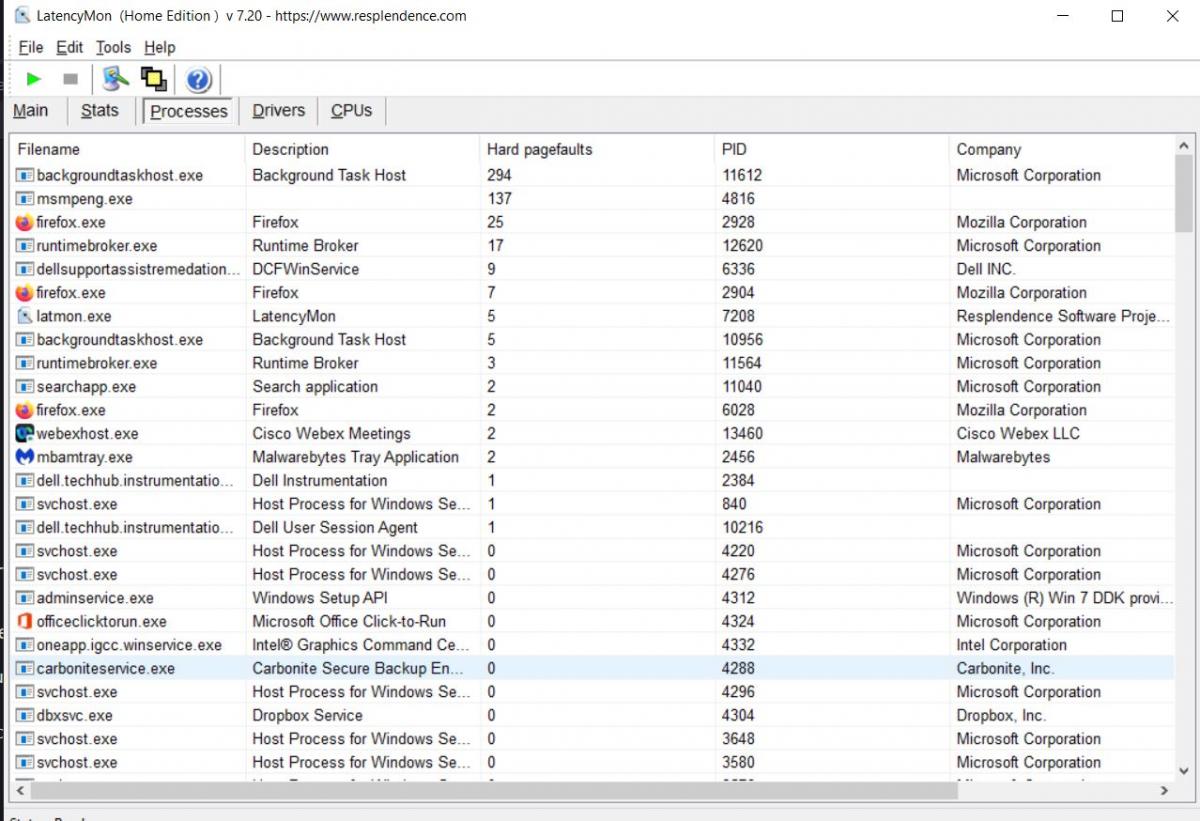
Task: Open the options tool icon in the toolbar
Action: (116, 79)
